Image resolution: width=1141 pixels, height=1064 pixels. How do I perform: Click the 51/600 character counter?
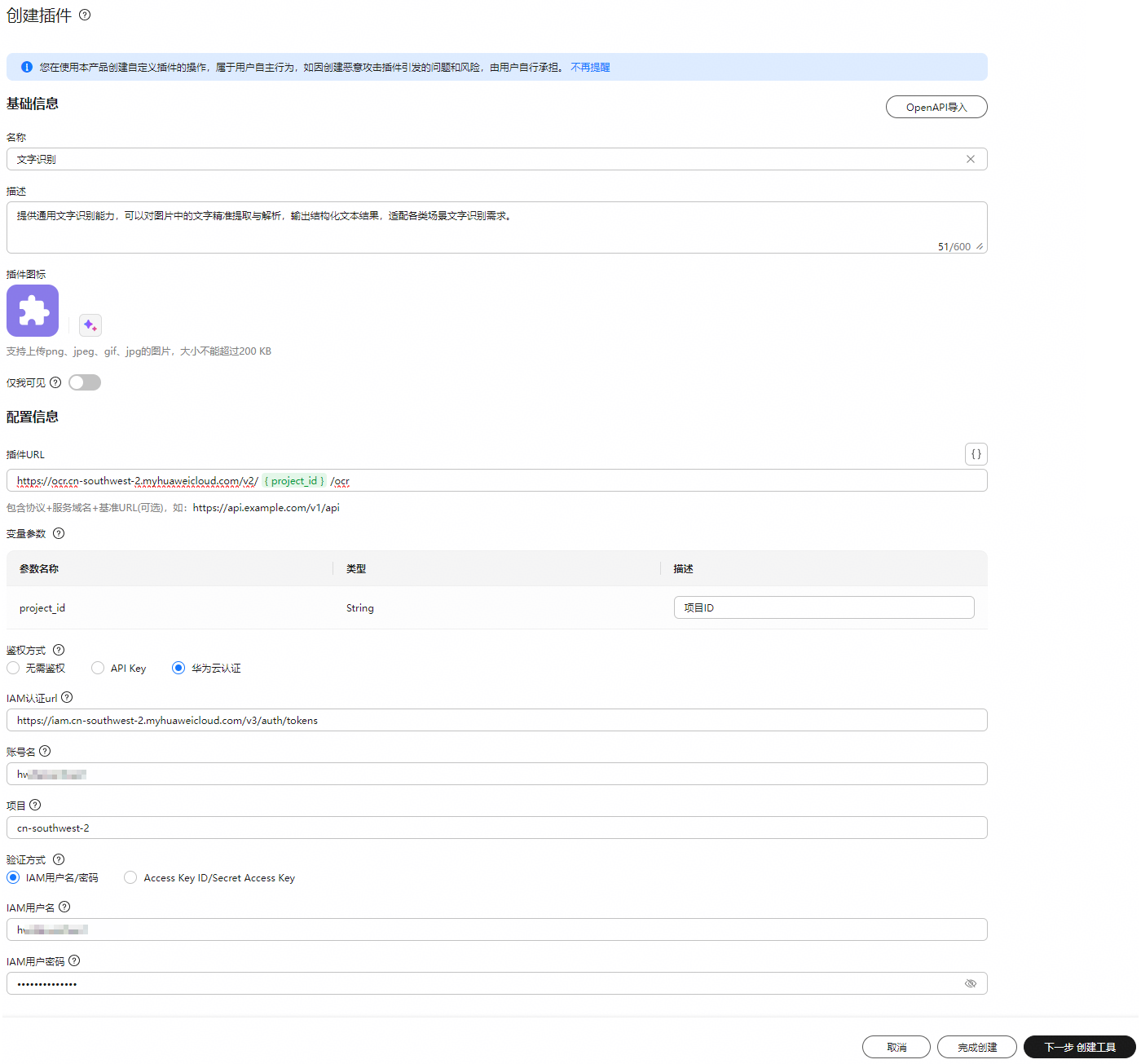(954, 246)
